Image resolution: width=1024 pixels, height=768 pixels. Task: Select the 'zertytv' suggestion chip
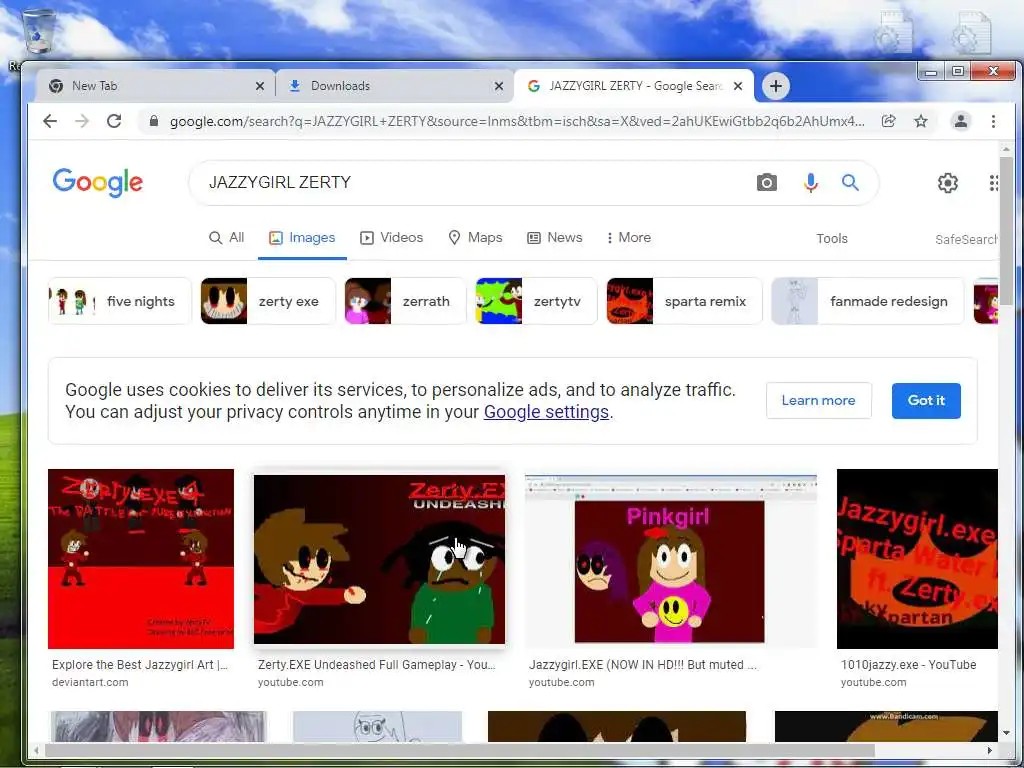click(536, 301)
